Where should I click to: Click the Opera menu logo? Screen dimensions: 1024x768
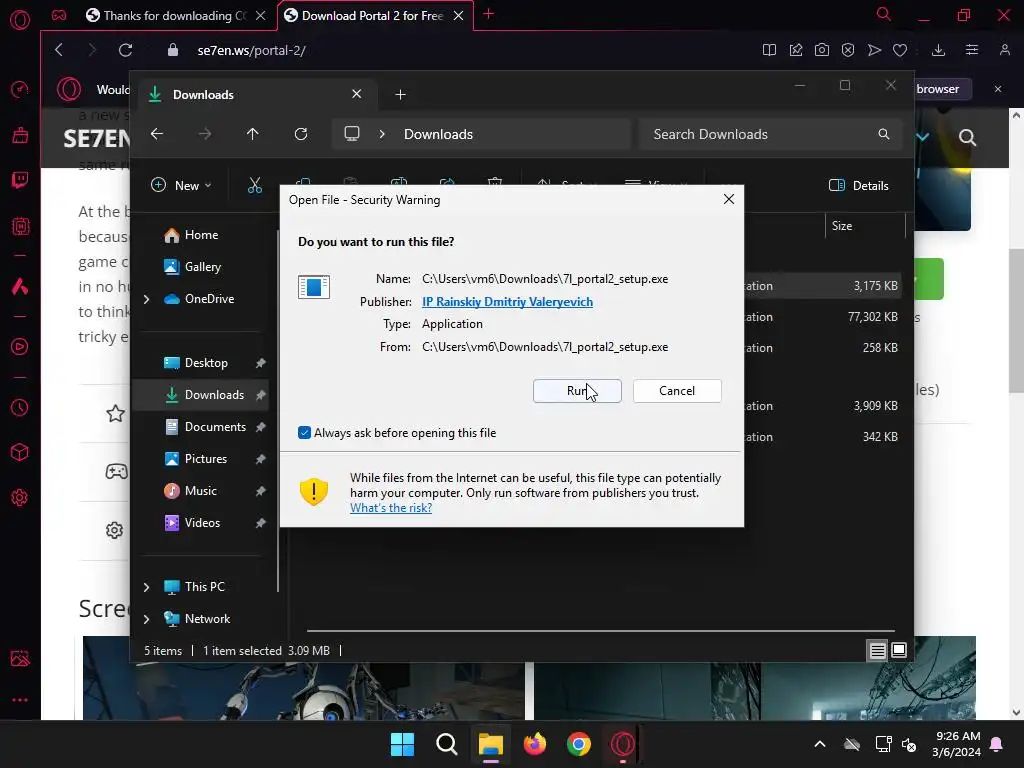pyautogui.click(x=20, y=20)
